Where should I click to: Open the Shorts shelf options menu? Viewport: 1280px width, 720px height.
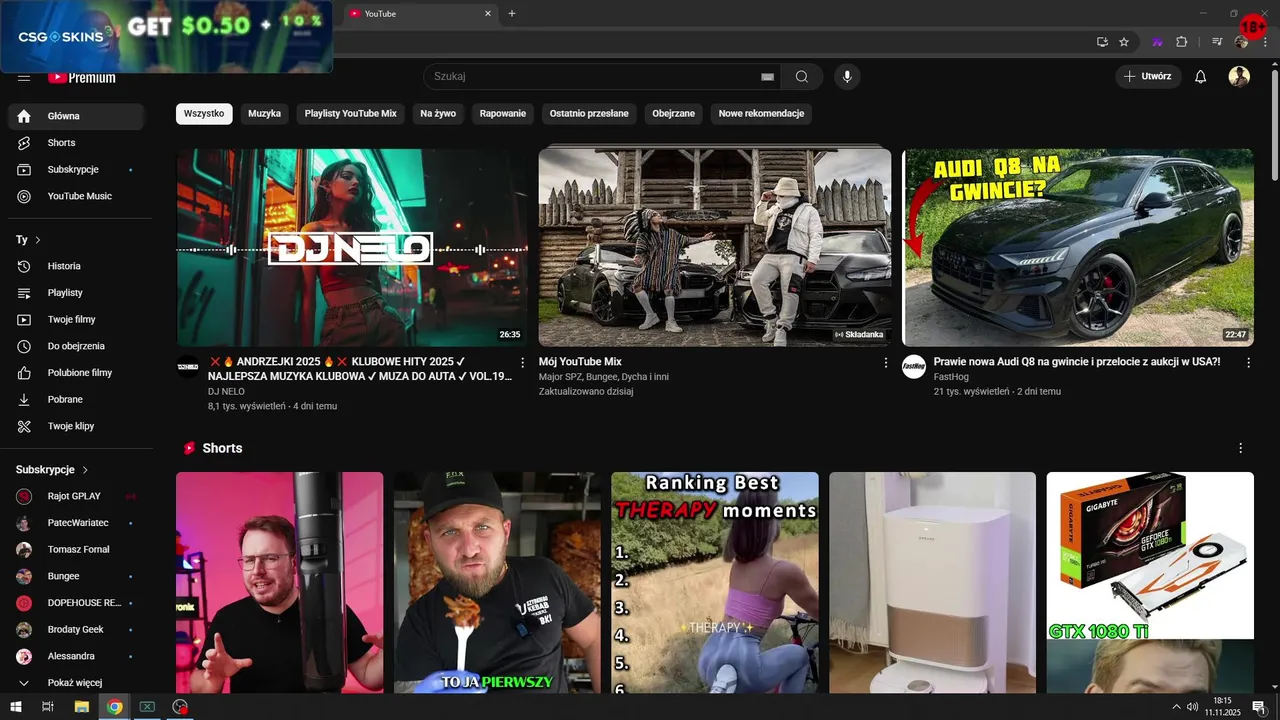tap(1241, 448)
